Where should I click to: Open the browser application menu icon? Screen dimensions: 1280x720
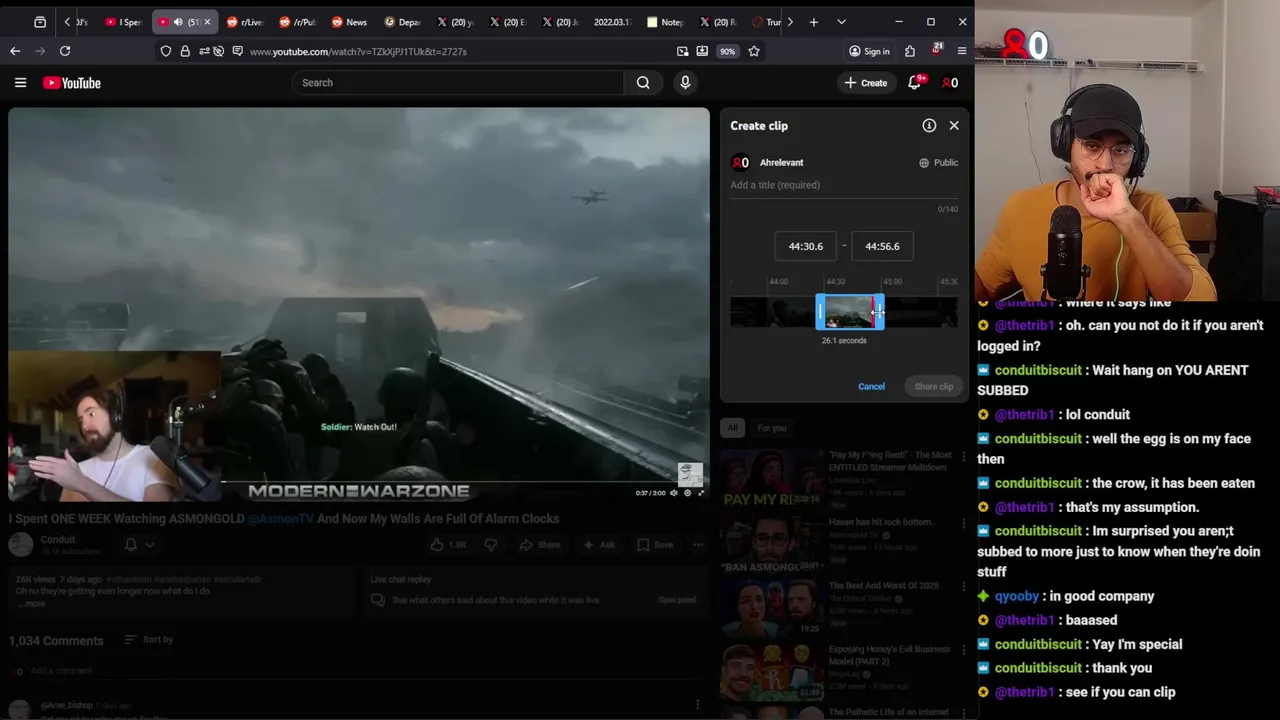[962, 51]
